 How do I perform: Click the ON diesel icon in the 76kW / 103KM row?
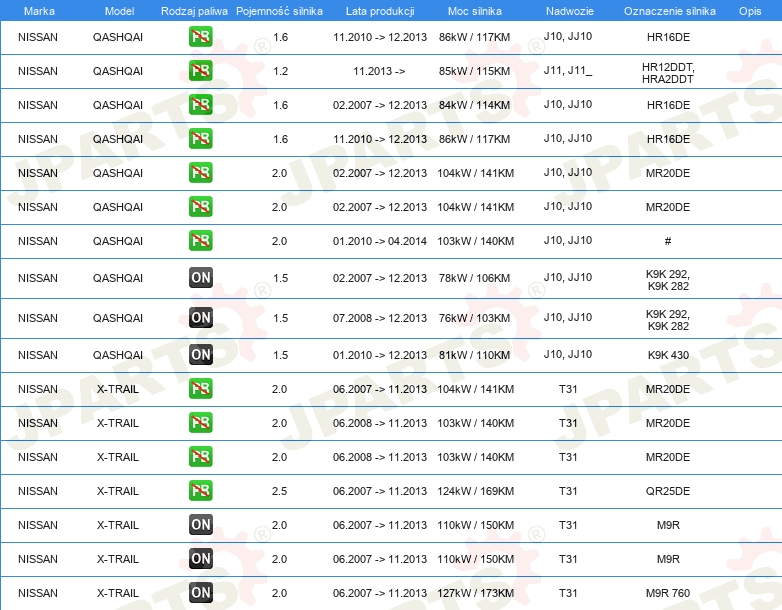(x=200, y=318)
